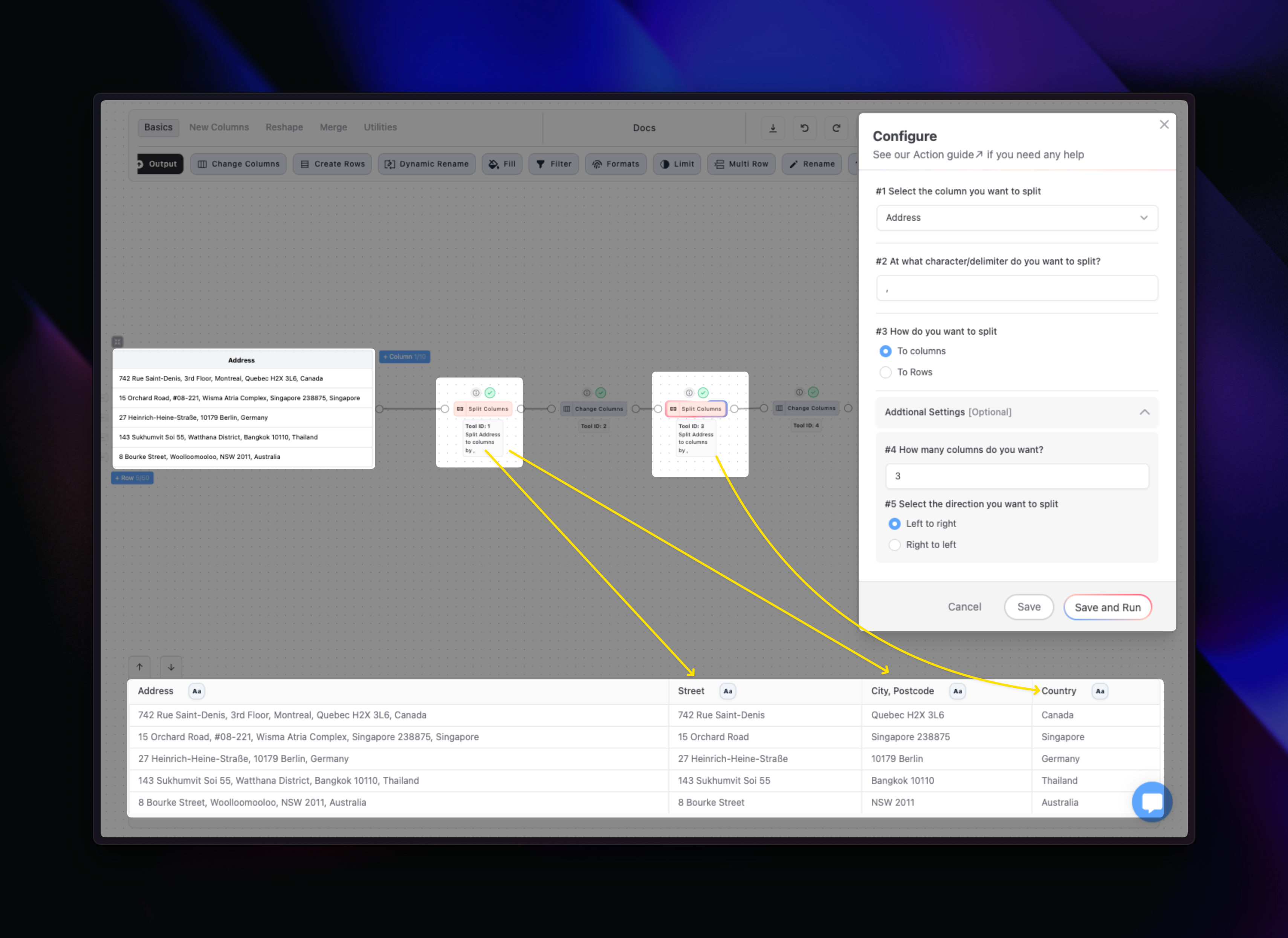Click the Add Column button on data node

coord(404,357)
